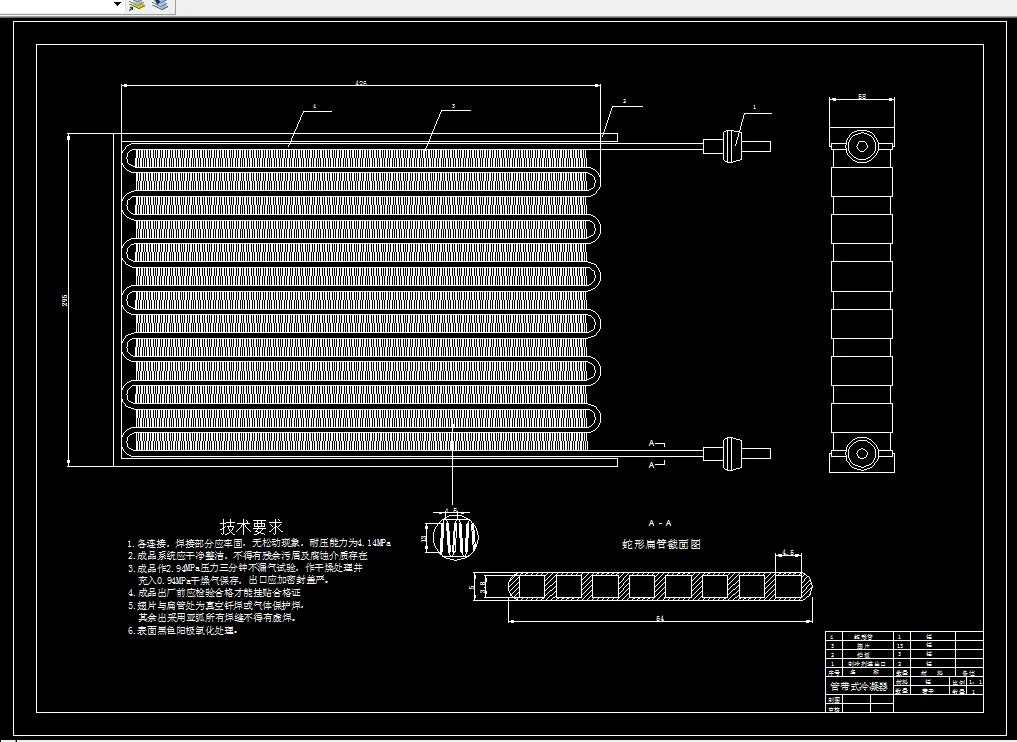The width and height of the screenshot is (1017, 742).
Task: Select the 295 height dimension on left
Action: point(64,300)
